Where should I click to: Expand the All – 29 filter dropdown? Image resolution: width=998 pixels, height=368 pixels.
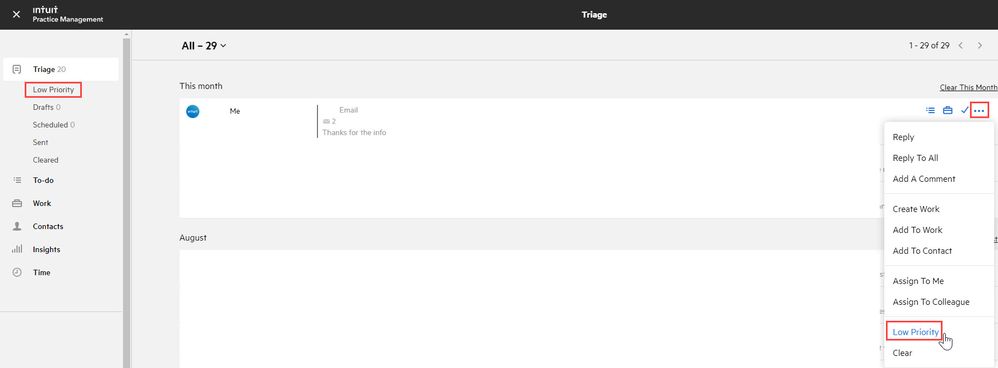pyautogui.click(x=204, y=46)
